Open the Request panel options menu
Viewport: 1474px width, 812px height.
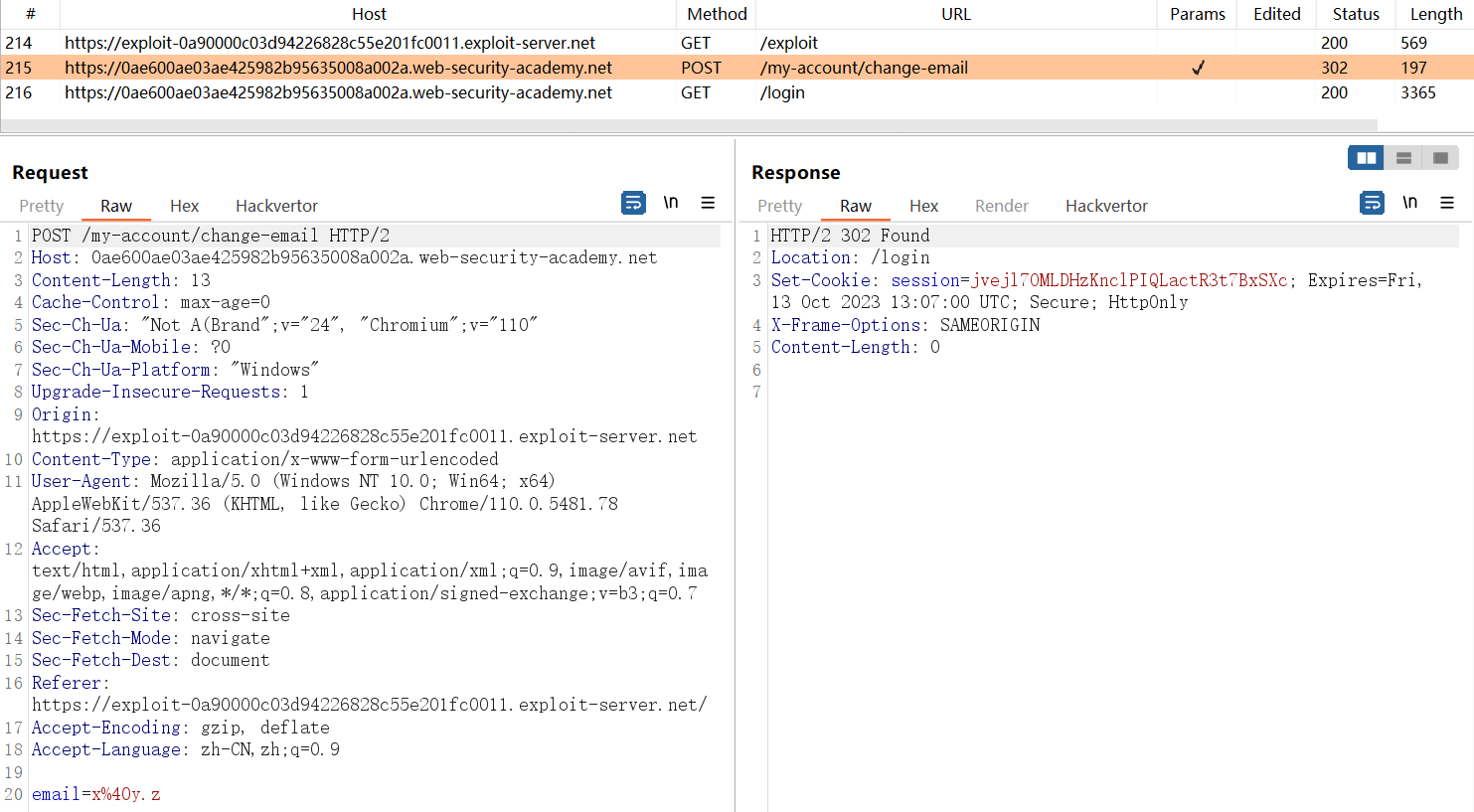[x=708, y=203]
